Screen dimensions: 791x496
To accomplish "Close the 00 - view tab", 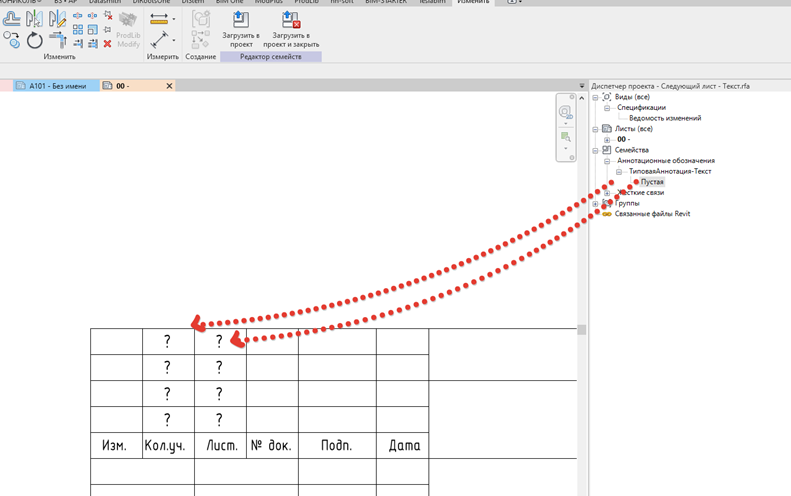I will coord(170,86).
